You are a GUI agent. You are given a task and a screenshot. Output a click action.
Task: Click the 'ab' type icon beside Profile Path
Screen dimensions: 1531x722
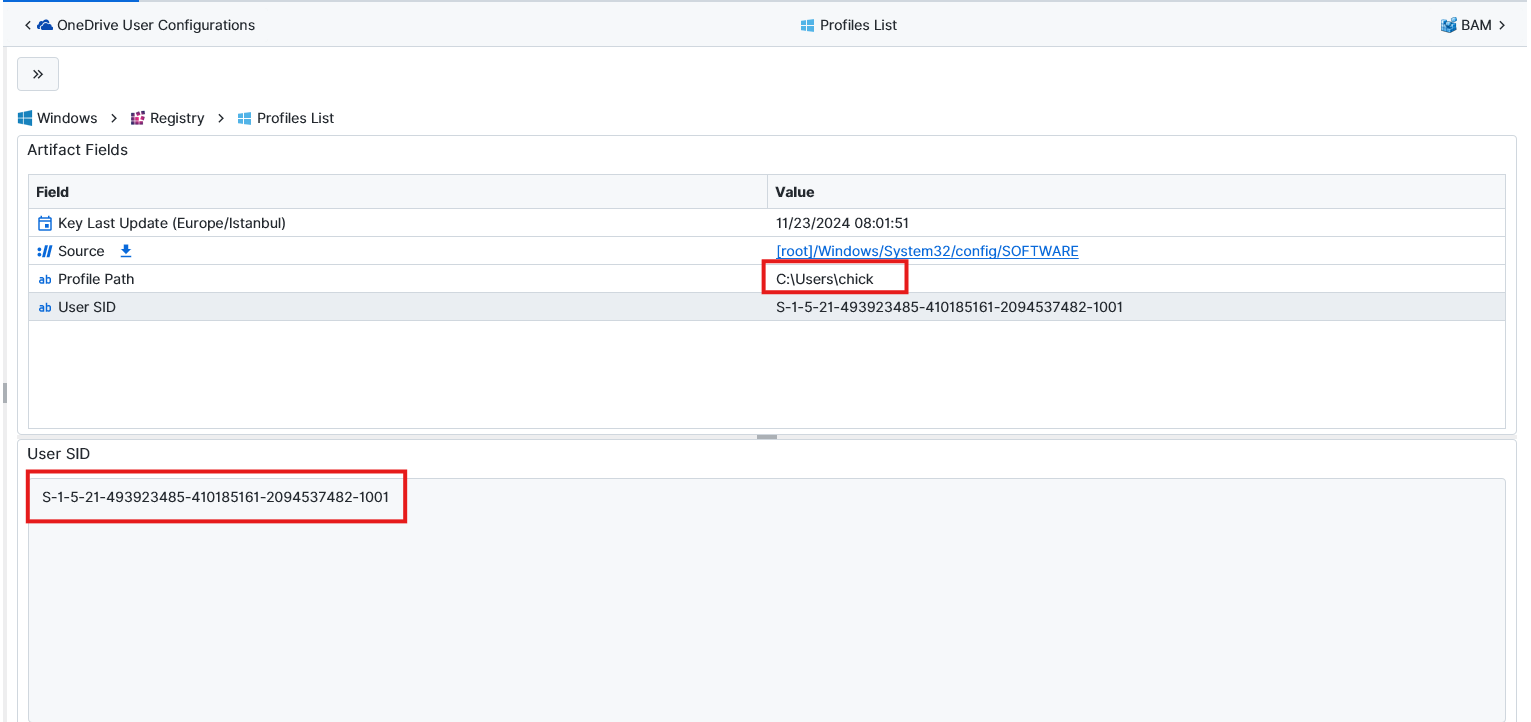[x=44, y=279]
